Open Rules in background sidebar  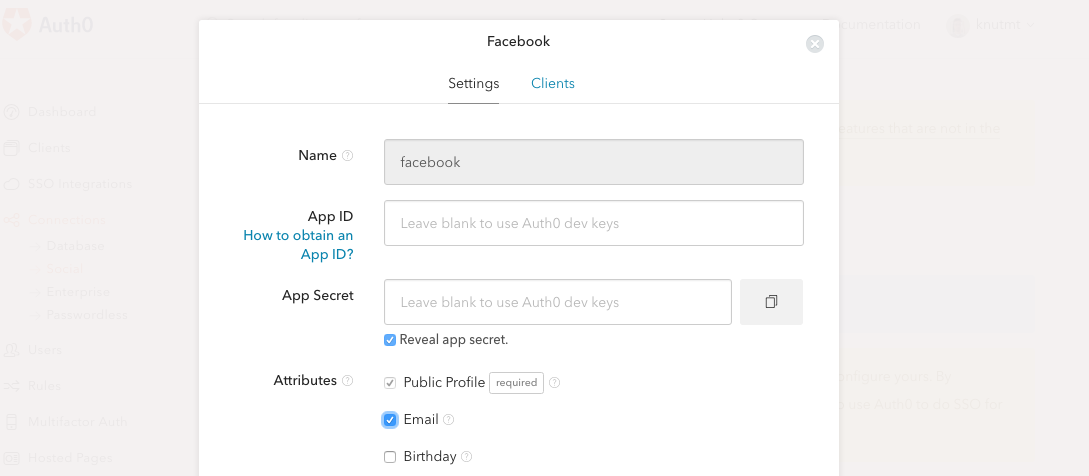tap(44, 386)
